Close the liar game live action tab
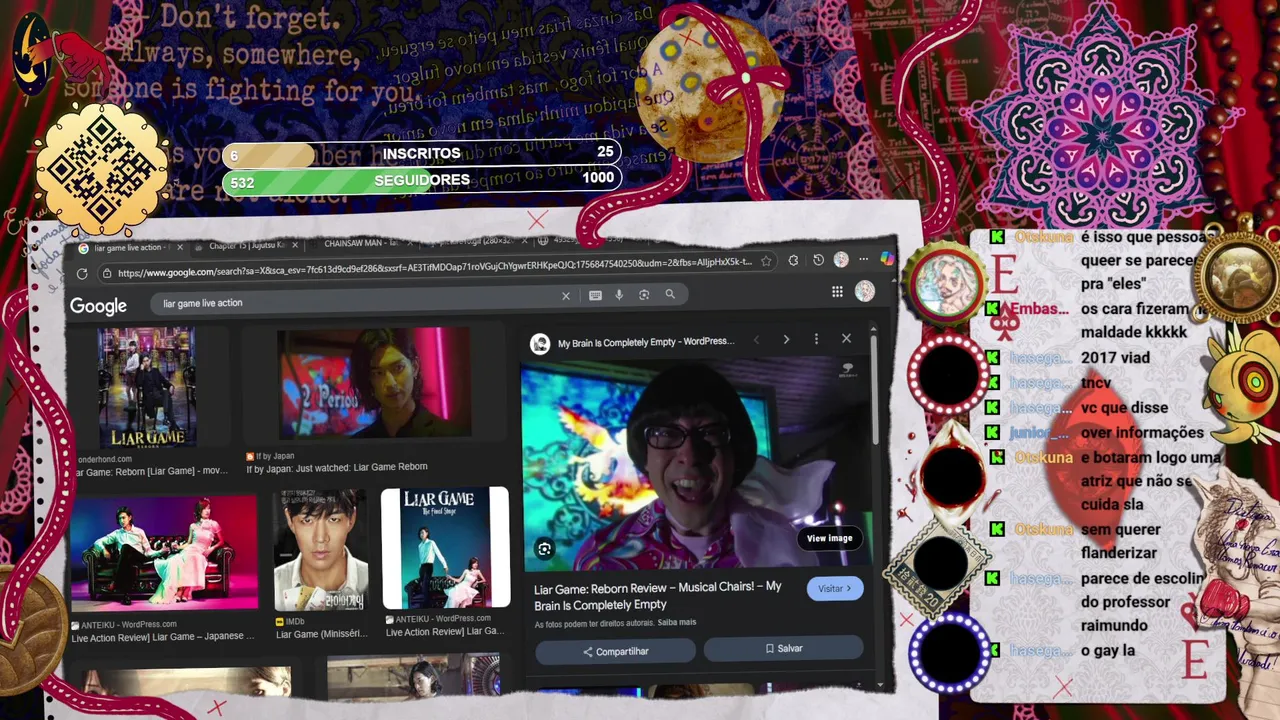Image resolution: width=1280 pixels, height=720 pixels. point(180,247)
